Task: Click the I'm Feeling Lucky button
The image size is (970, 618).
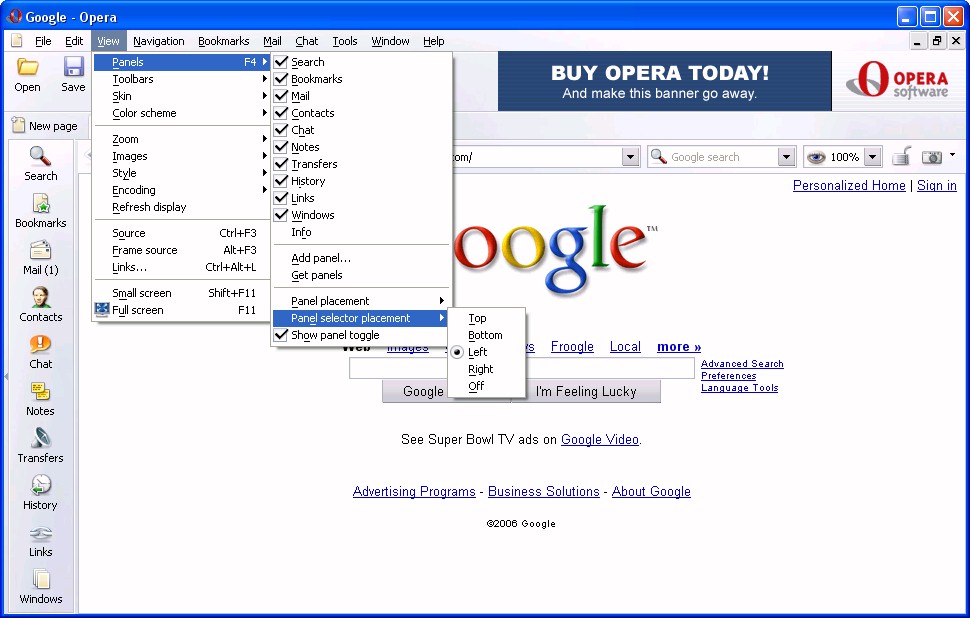Action: [586, 391]
